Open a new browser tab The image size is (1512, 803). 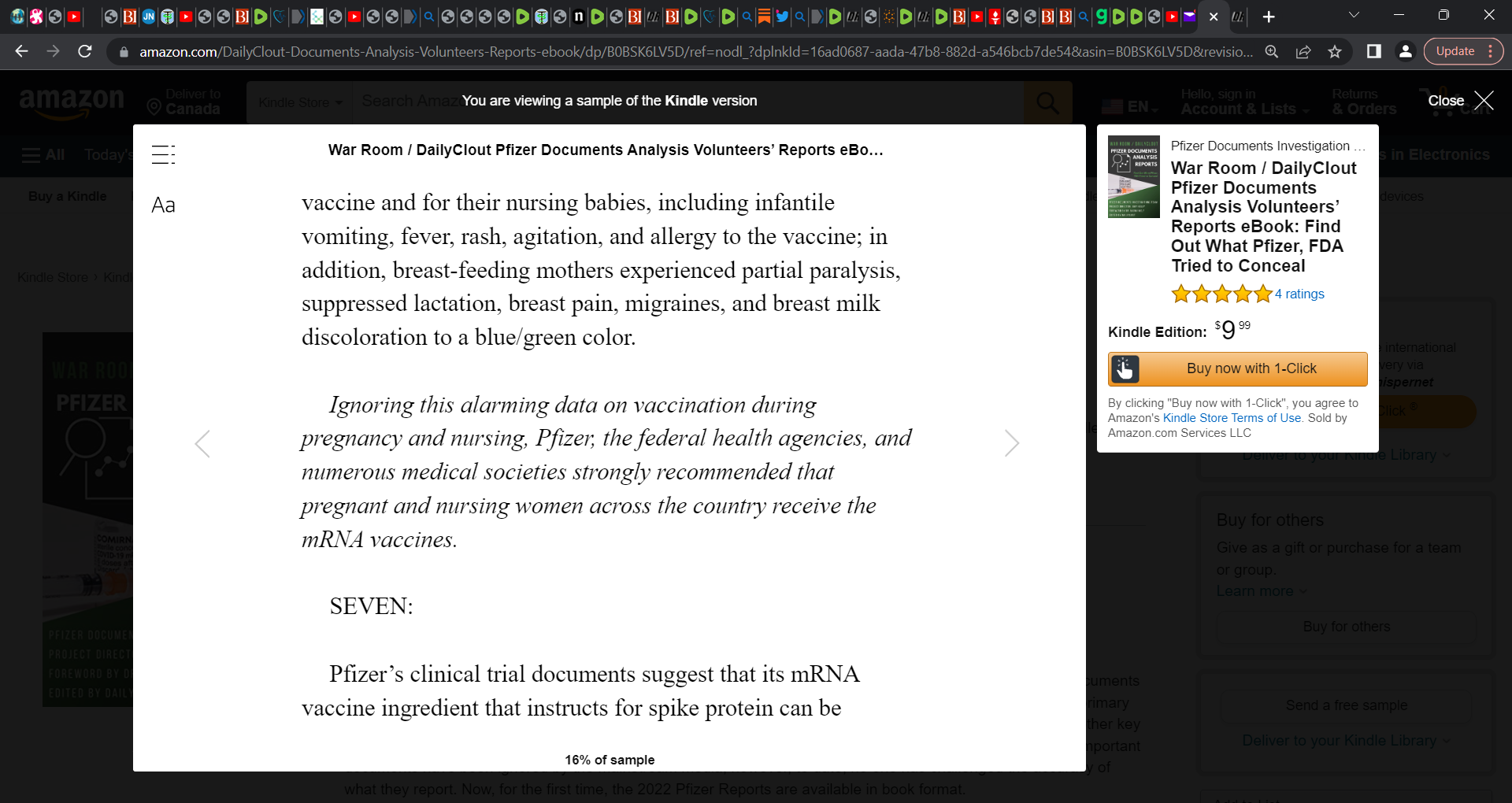point(1269,17)
